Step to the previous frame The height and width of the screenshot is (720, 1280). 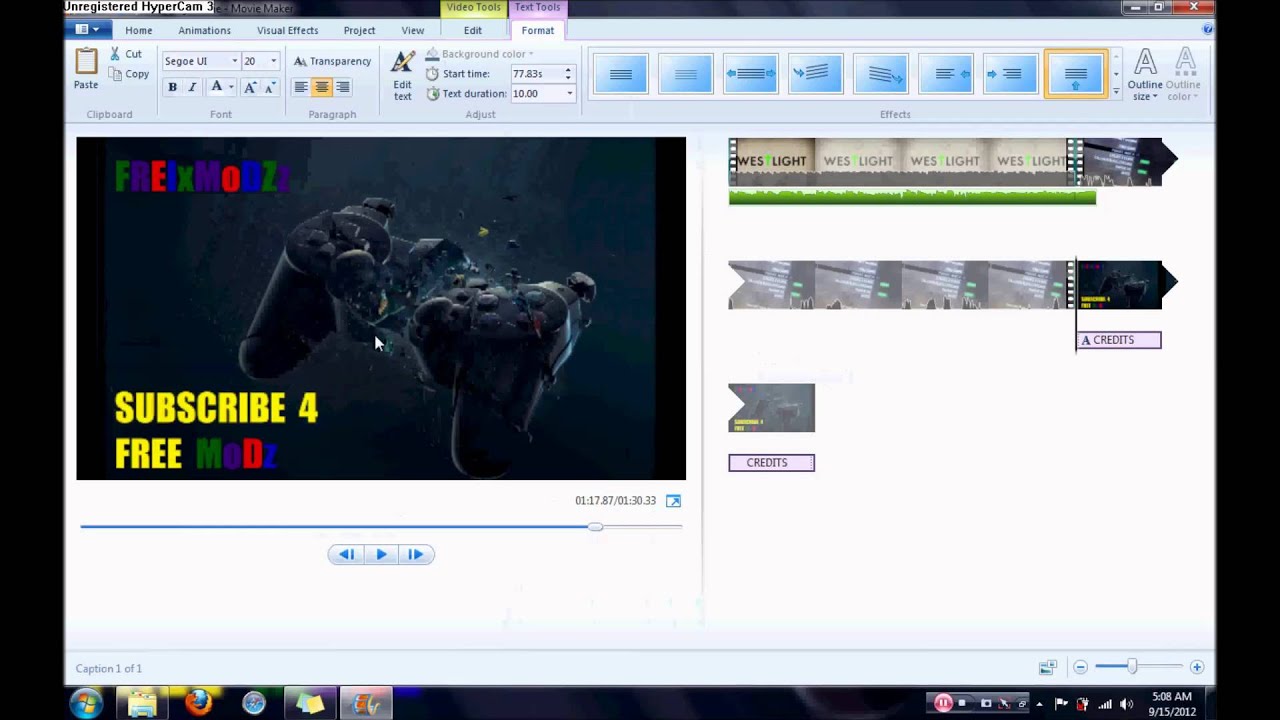pos(346,554)
